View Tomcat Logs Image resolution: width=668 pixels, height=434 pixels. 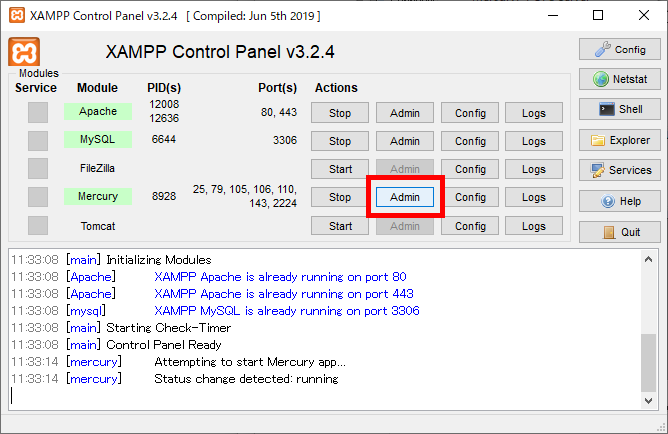(534, 226)
